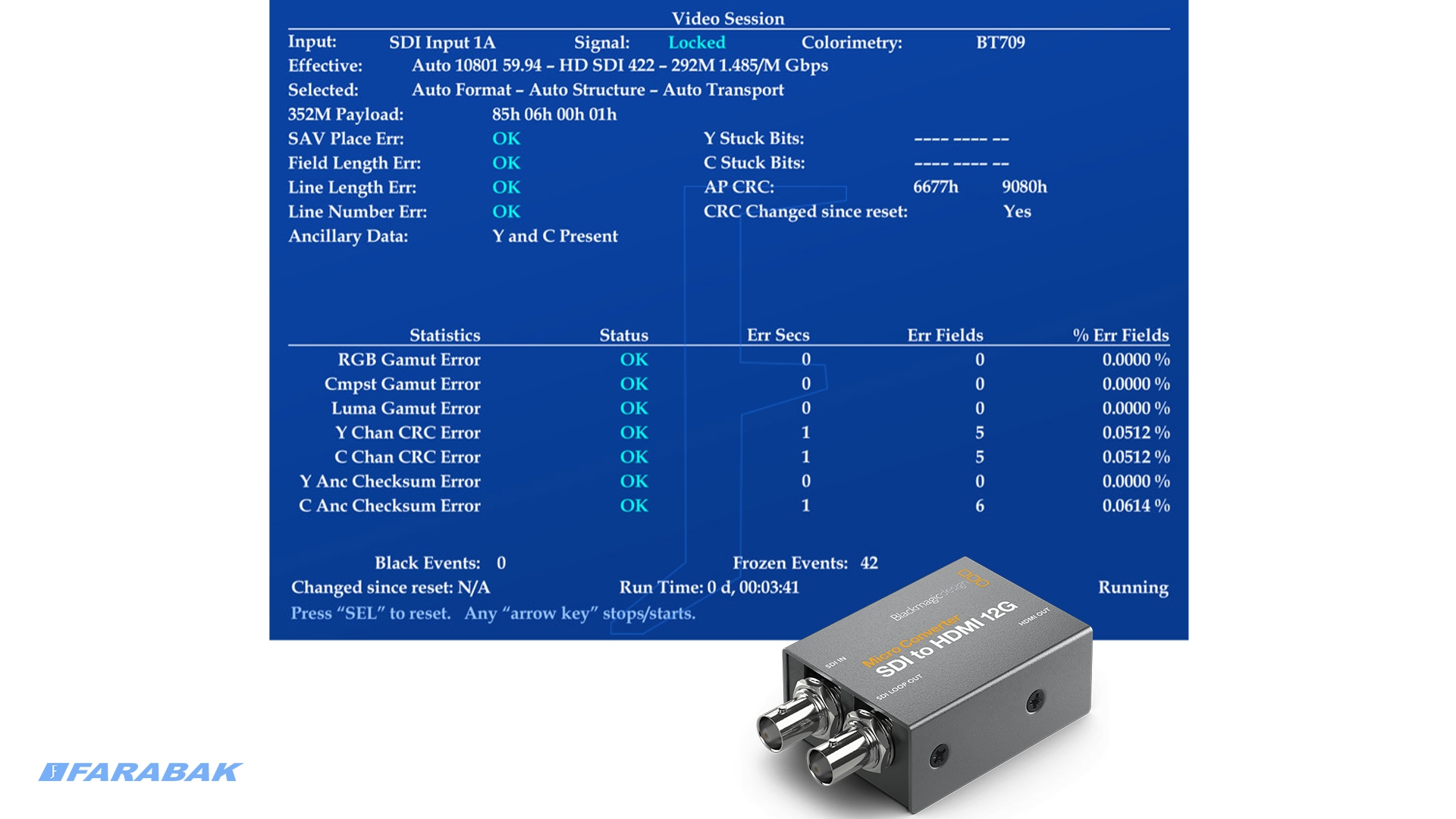Click the Ancillary Data Y and C Present text

pos(554,236)
